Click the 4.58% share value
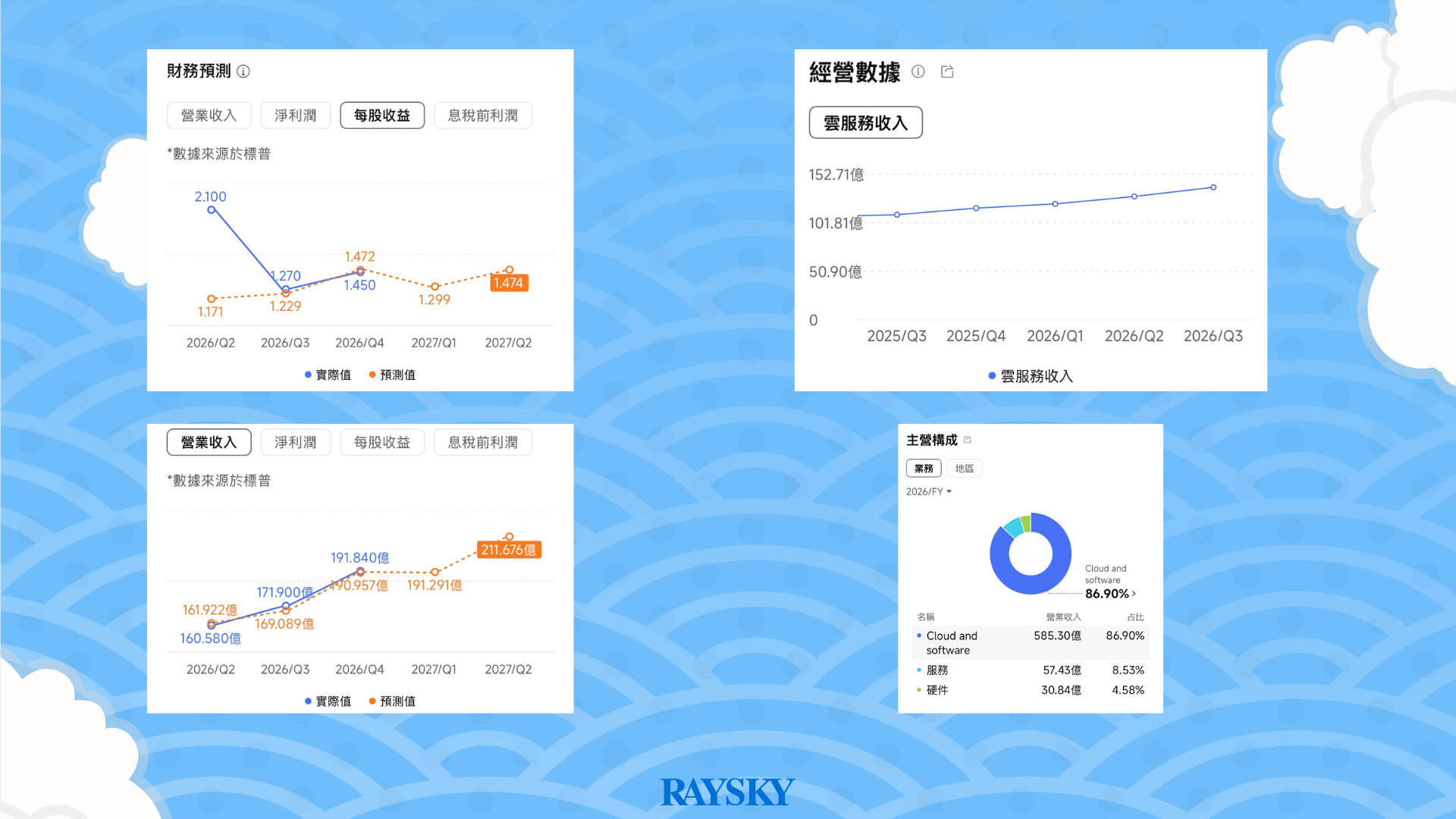1456x819 pixels. point(1128,690)
